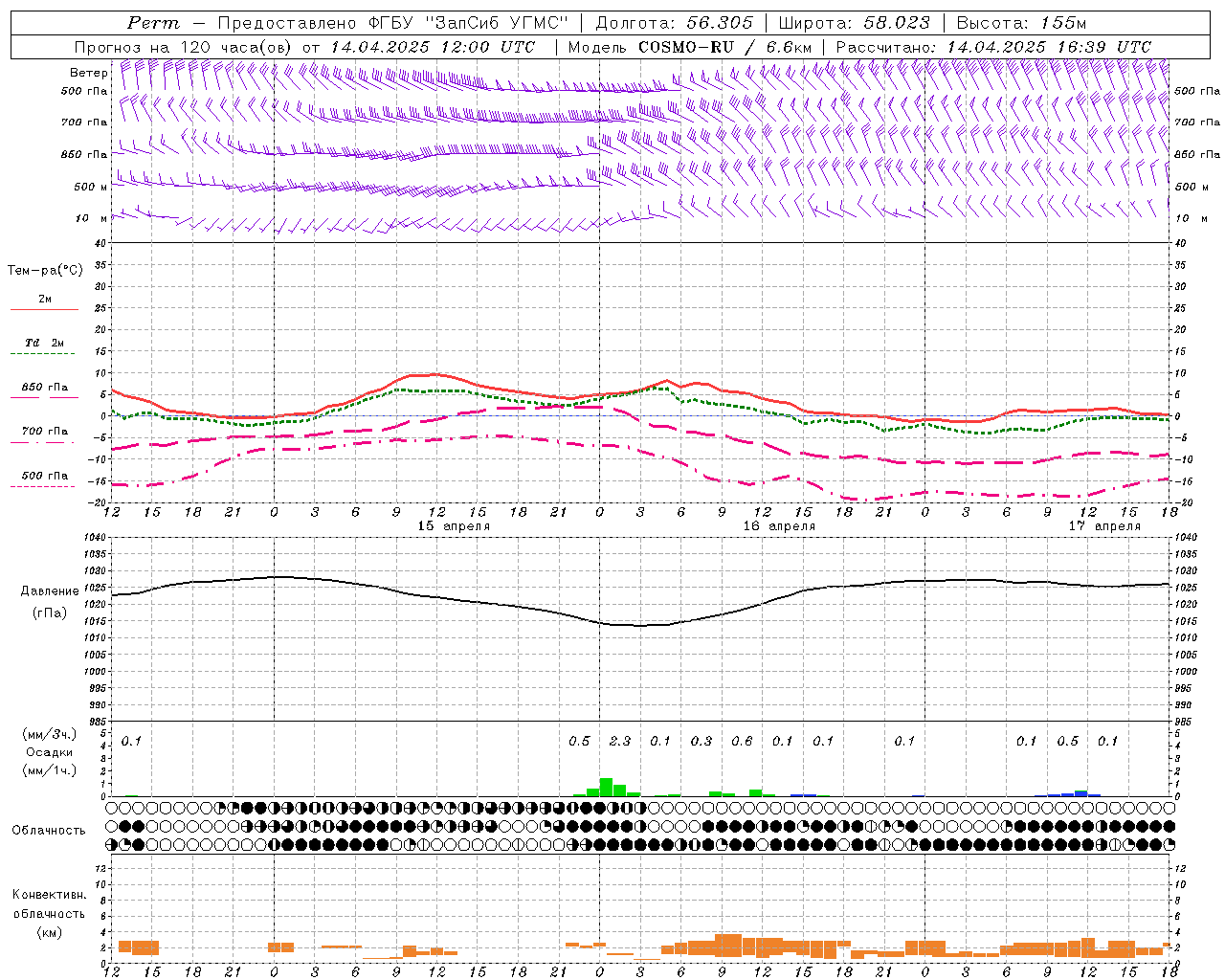1225x980 pixels.
Task: Click the tallest green precipitation bar
Action: pyautogui.click(x=606, y=788)
